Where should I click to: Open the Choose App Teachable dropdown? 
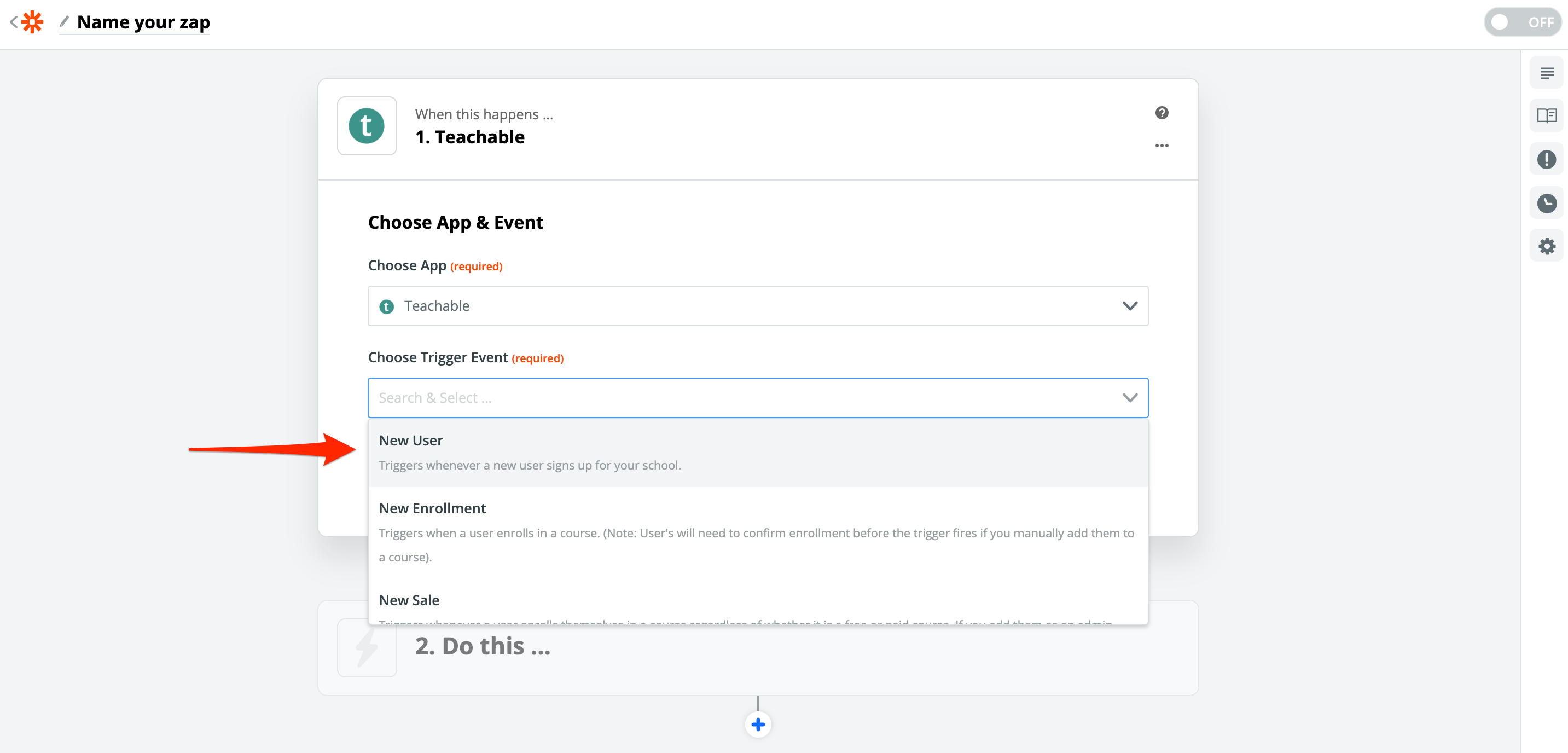pos(758,305)
